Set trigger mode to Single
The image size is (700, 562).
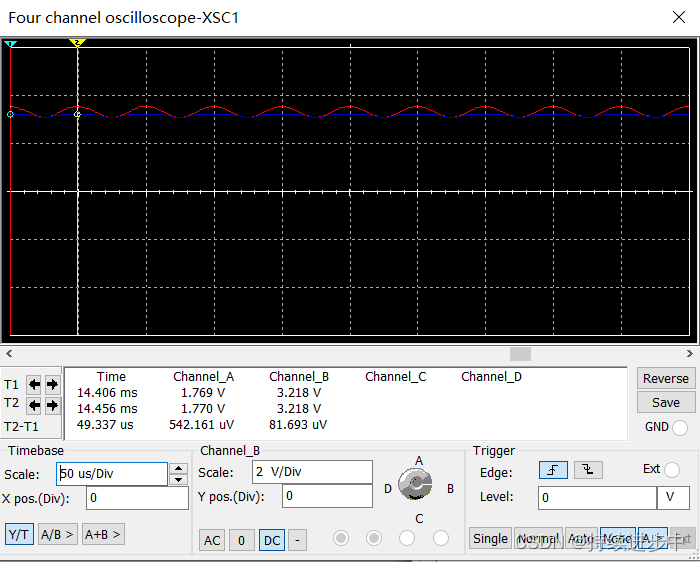point(490,539)
